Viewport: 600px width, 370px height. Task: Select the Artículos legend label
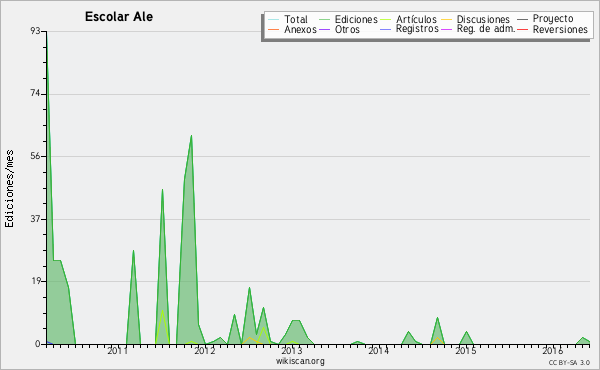point(416,19)
